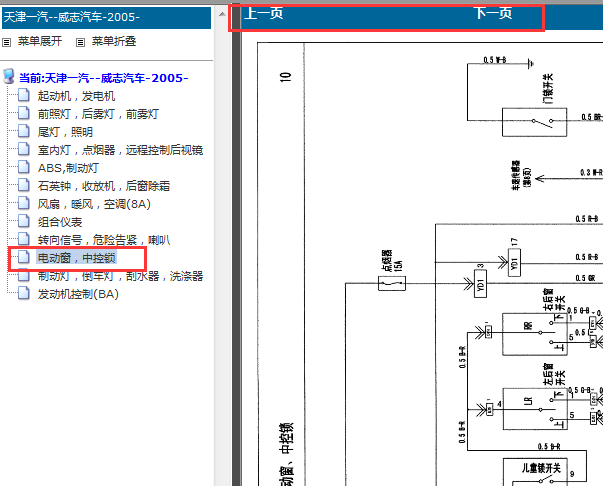
Task: Click the page icon beside 组合仪表
Action: tap(24, 221)
